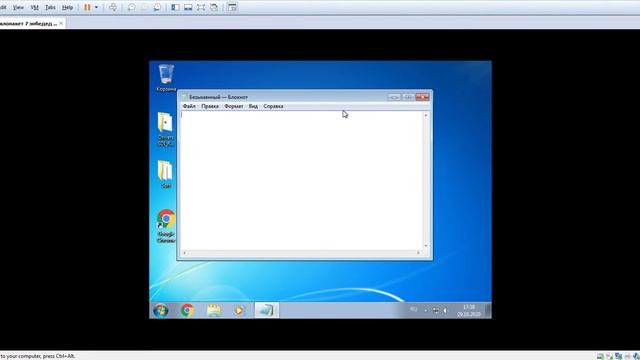The height and width of the screenshot is (360, 640).
Task: Launch Chrome from the taskbar
Action: click(x=187, y=311)
